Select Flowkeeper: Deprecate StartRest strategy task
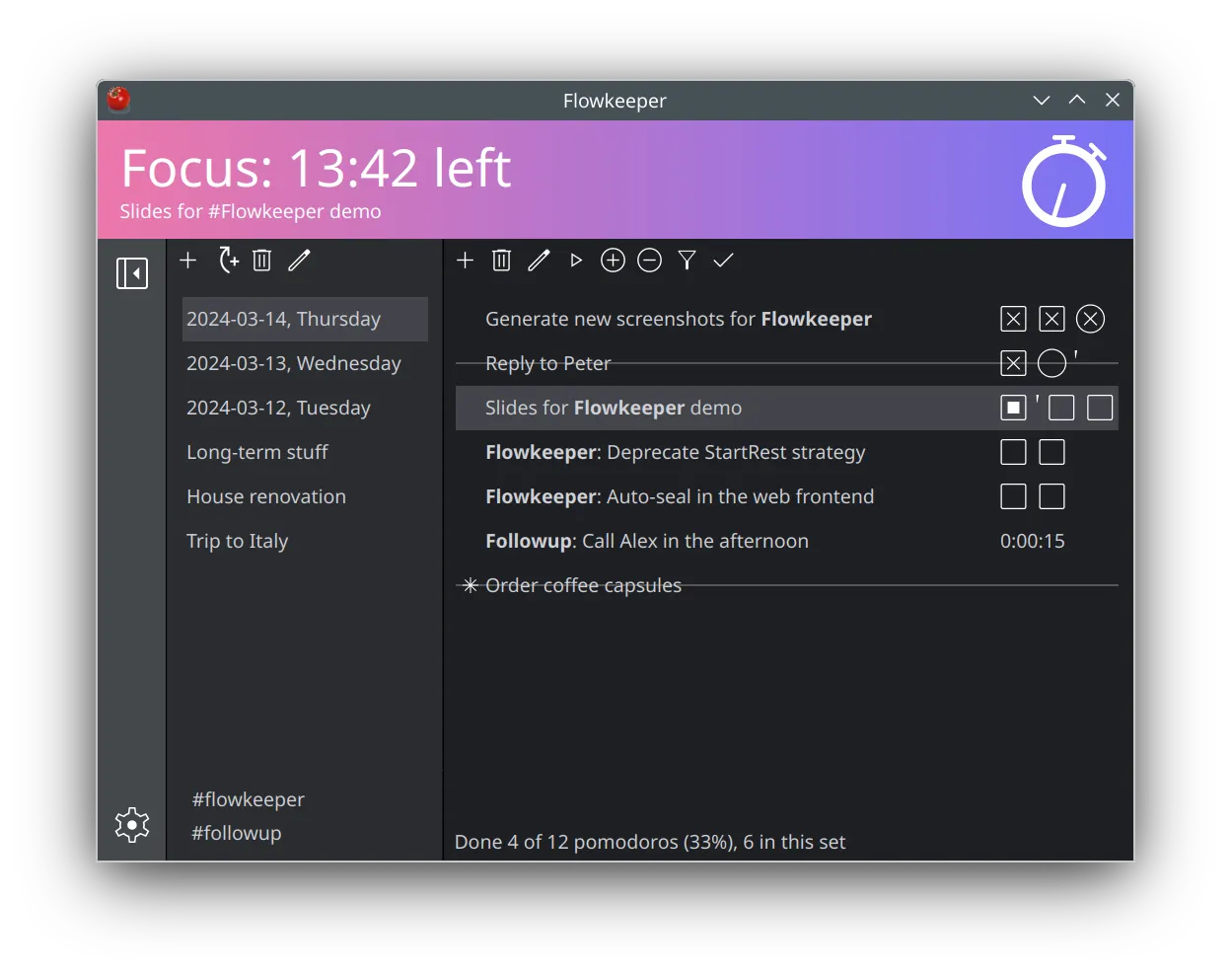Viewport: 1232px width, 976px height. coord(786,452)
